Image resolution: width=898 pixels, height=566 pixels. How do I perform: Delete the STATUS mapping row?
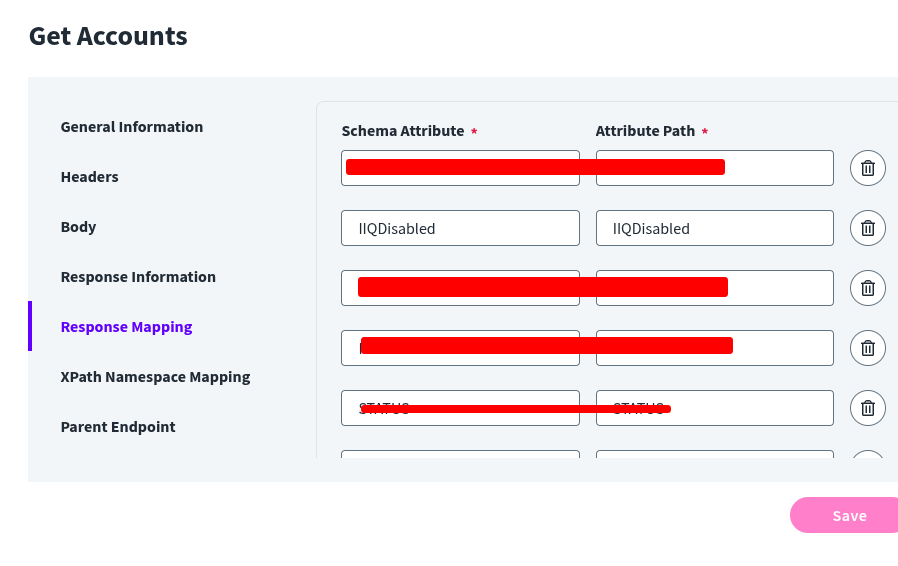[x=867, y=408]
